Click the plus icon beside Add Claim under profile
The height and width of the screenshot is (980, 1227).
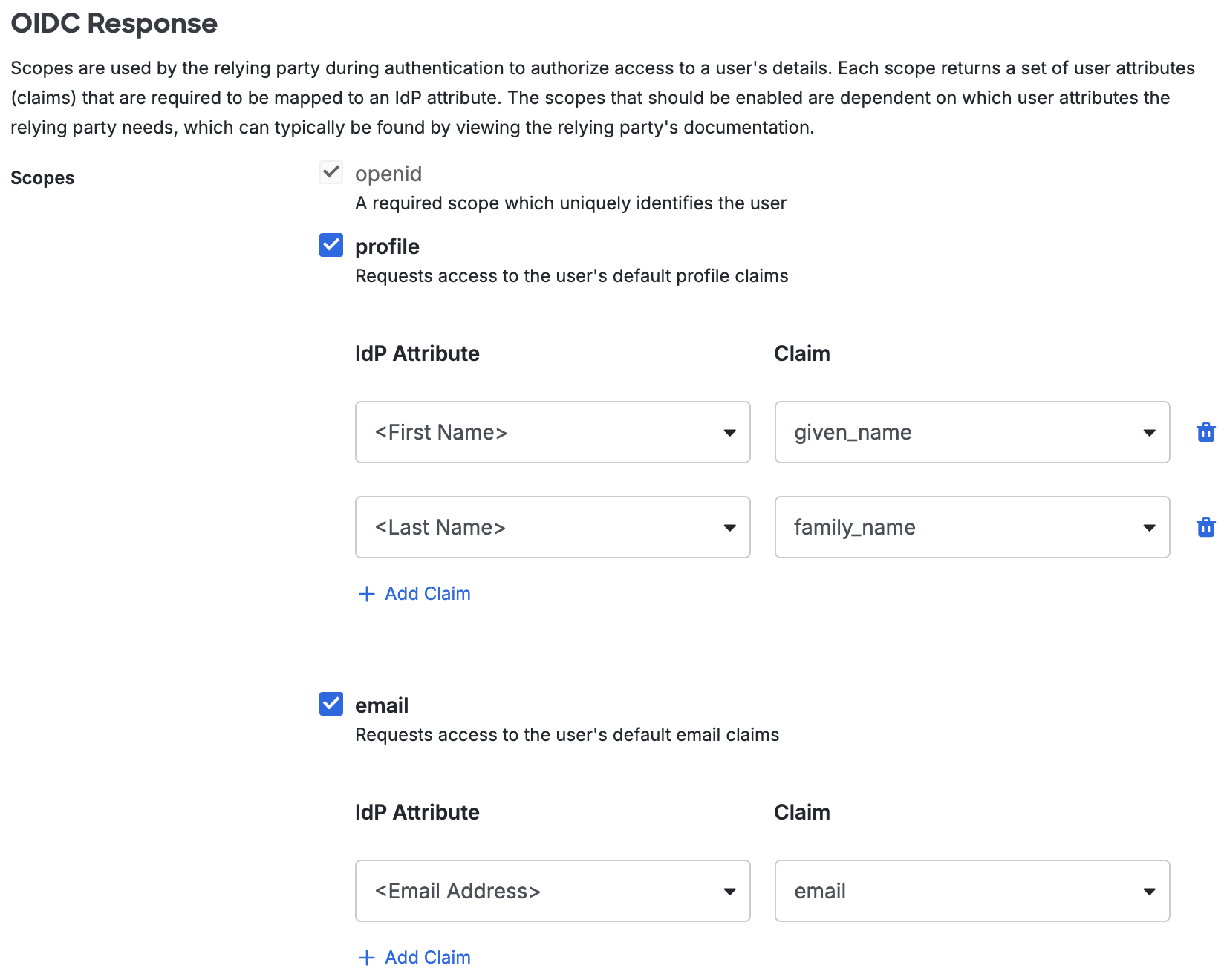pos(366,593)
